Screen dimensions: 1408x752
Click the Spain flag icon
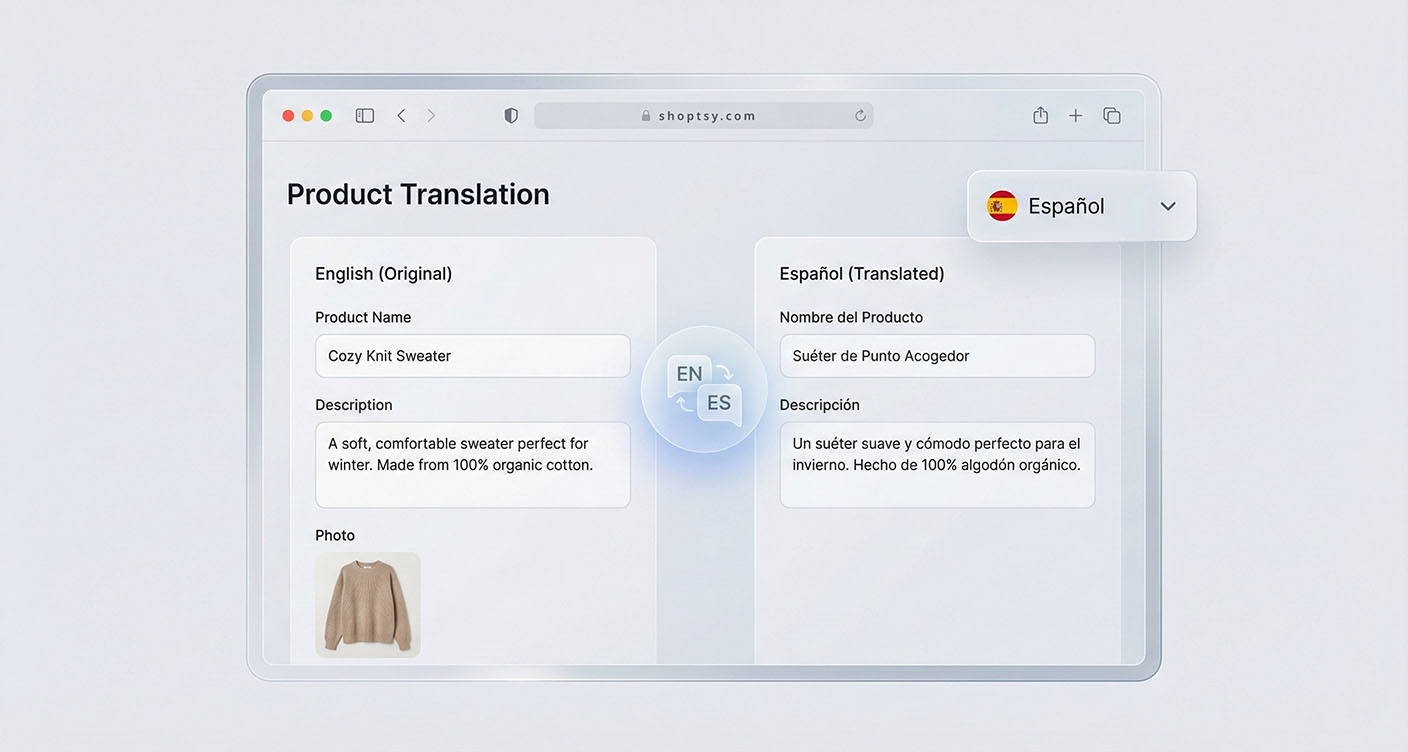coord(1002,206)
